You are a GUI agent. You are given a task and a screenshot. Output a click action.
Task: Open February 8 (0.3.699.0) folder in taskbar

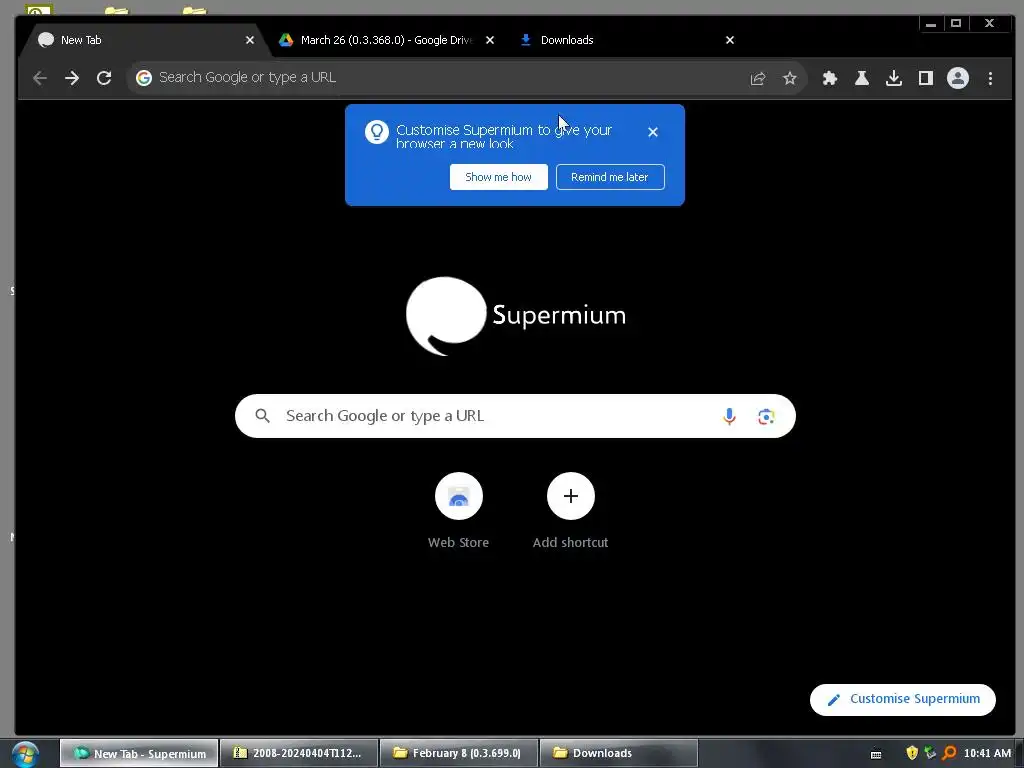pyautogui.click(x=458, y=753)
